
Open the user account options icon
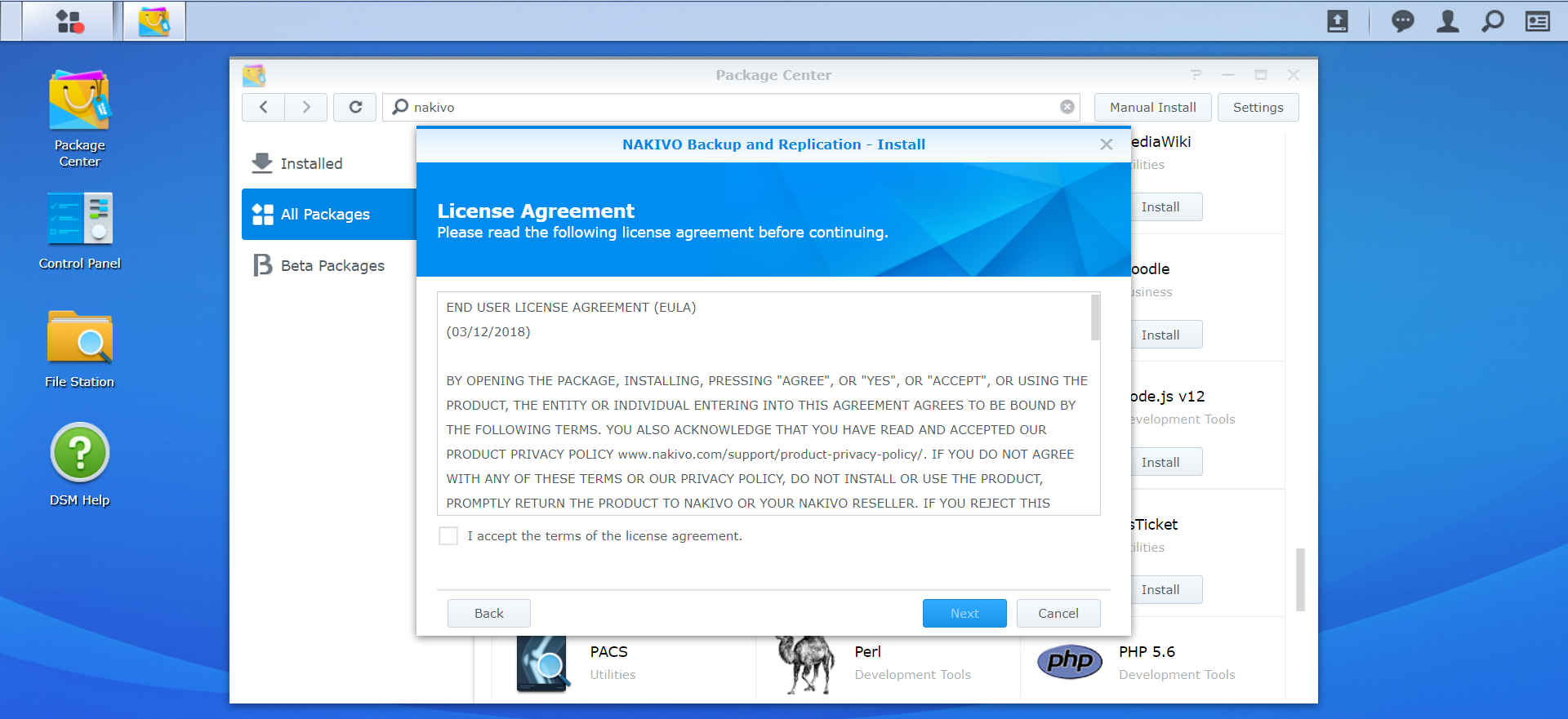tap(1447, 21)
